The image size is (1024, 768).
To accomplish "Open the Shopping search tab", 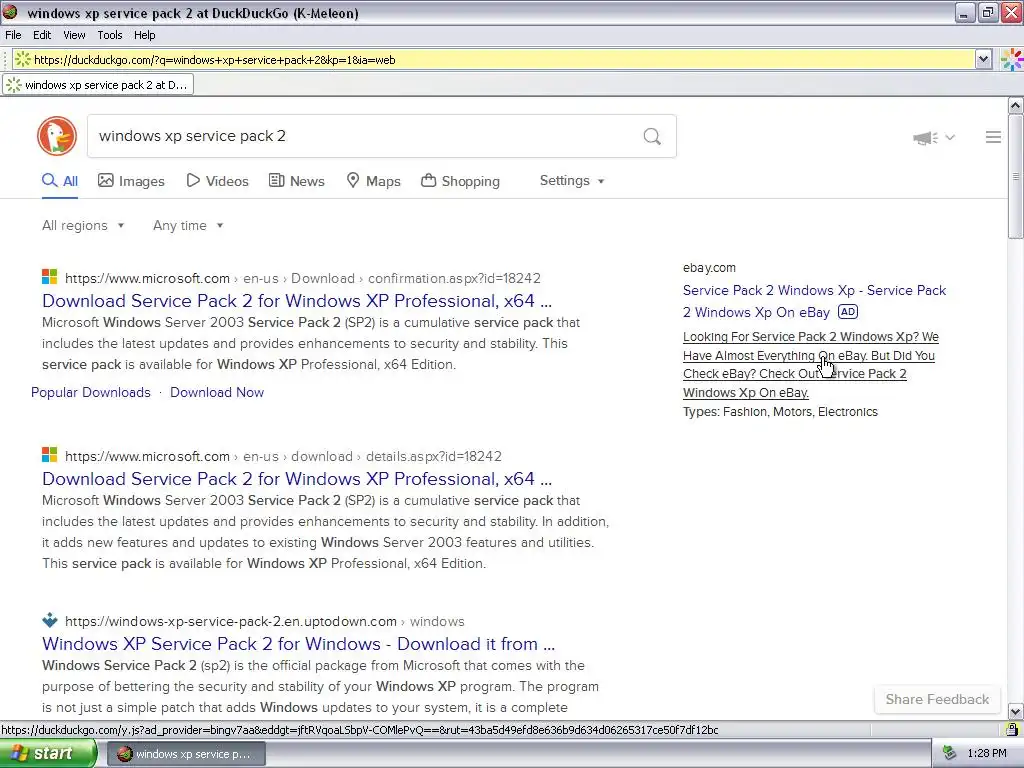I will tap(460, 181).
